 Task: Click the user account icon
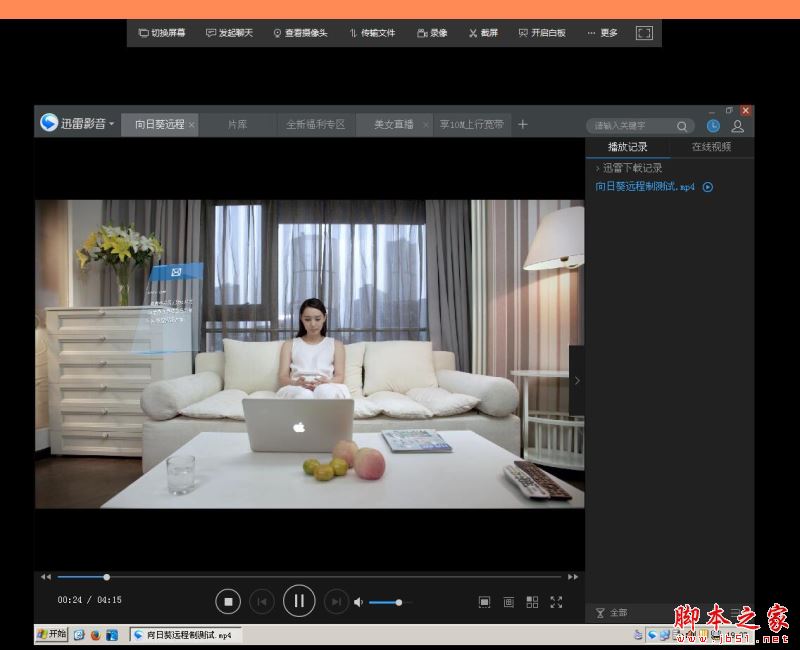(x=737, y=126)
